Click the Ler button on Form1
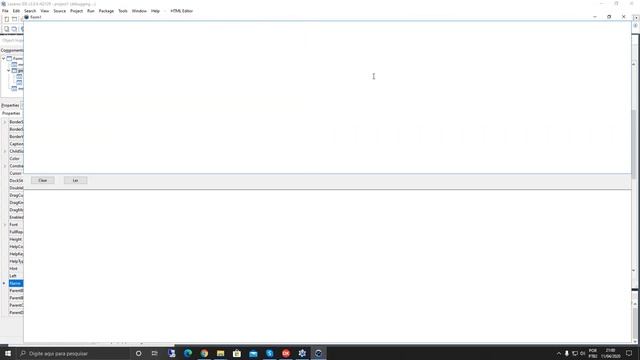Viewport: 640px width, 360px height. coord(76,180)
